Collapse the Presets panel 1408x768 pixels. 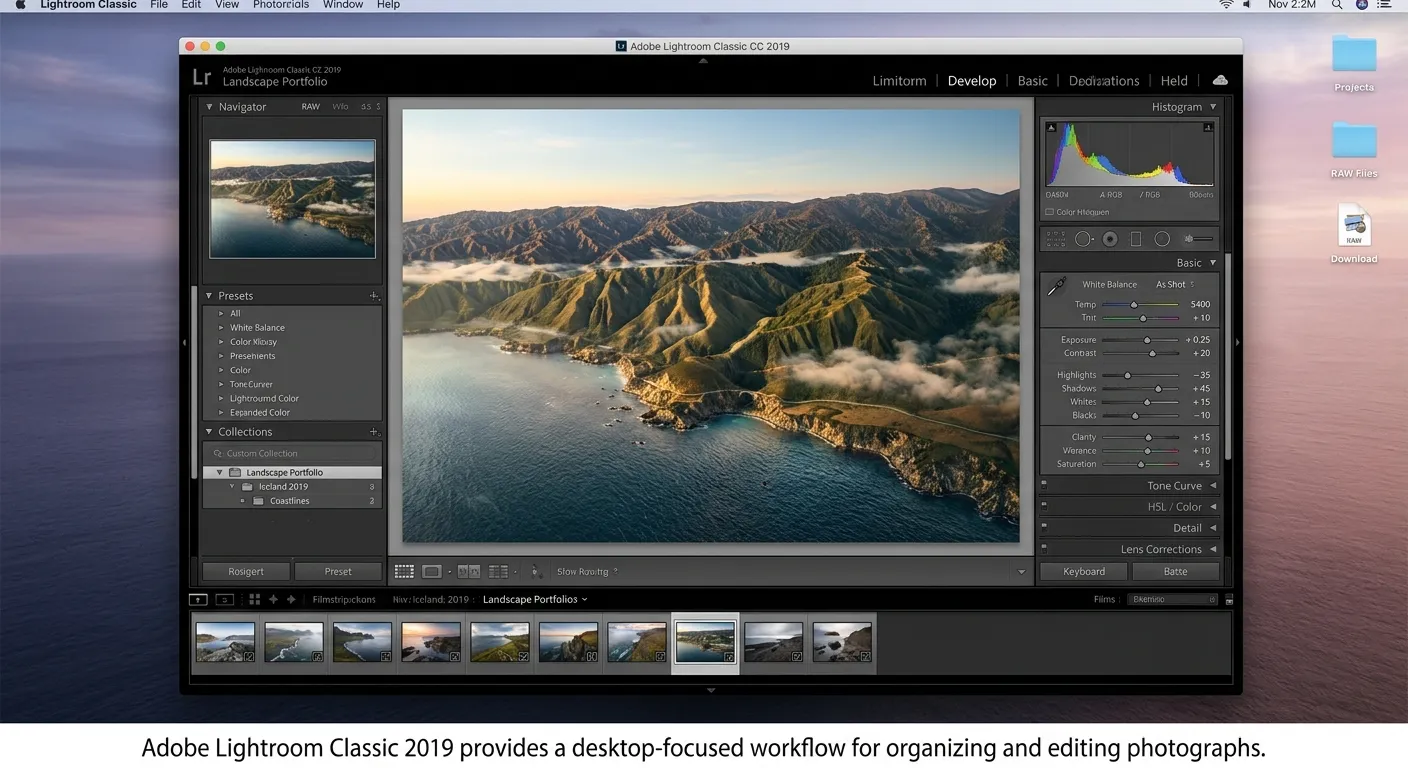pos(209,296)
